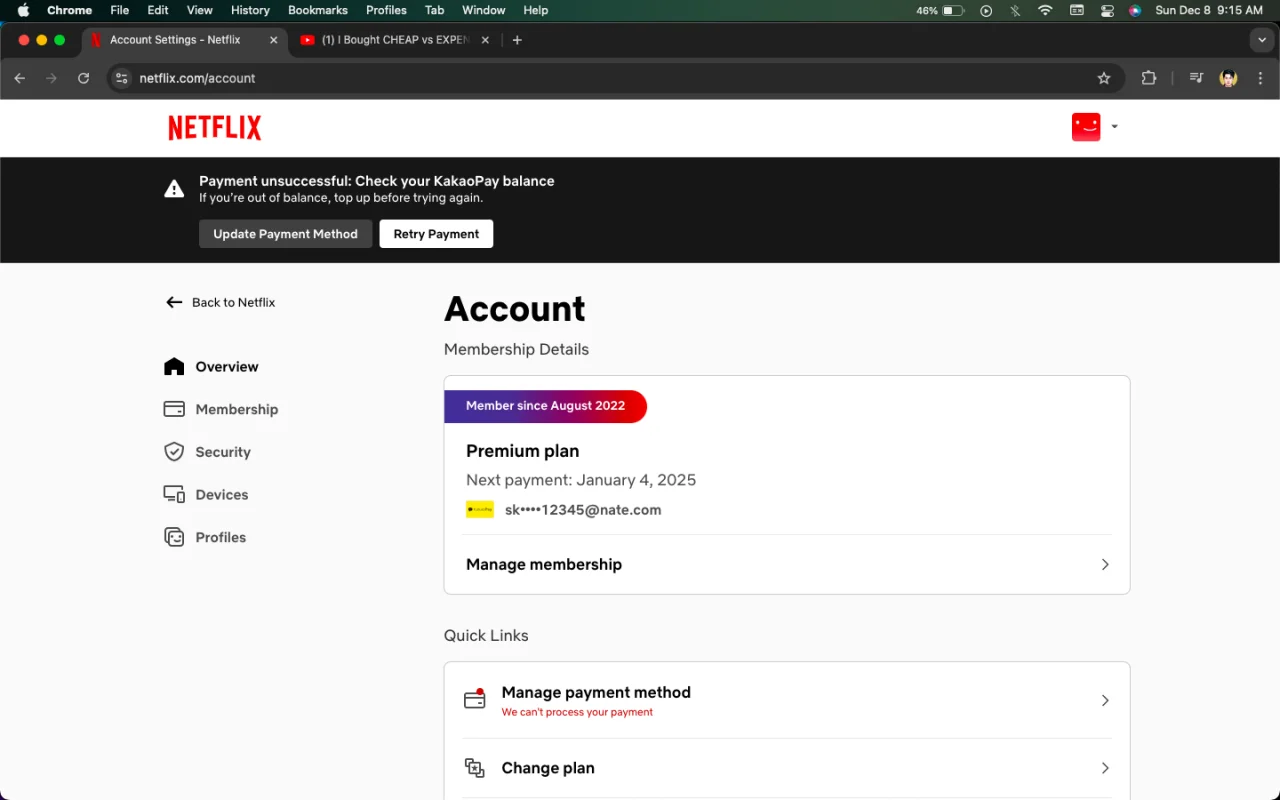This screenshot has width=1280, height=800.
Task: Open Security in the sidebar
Action: point(223,452)
